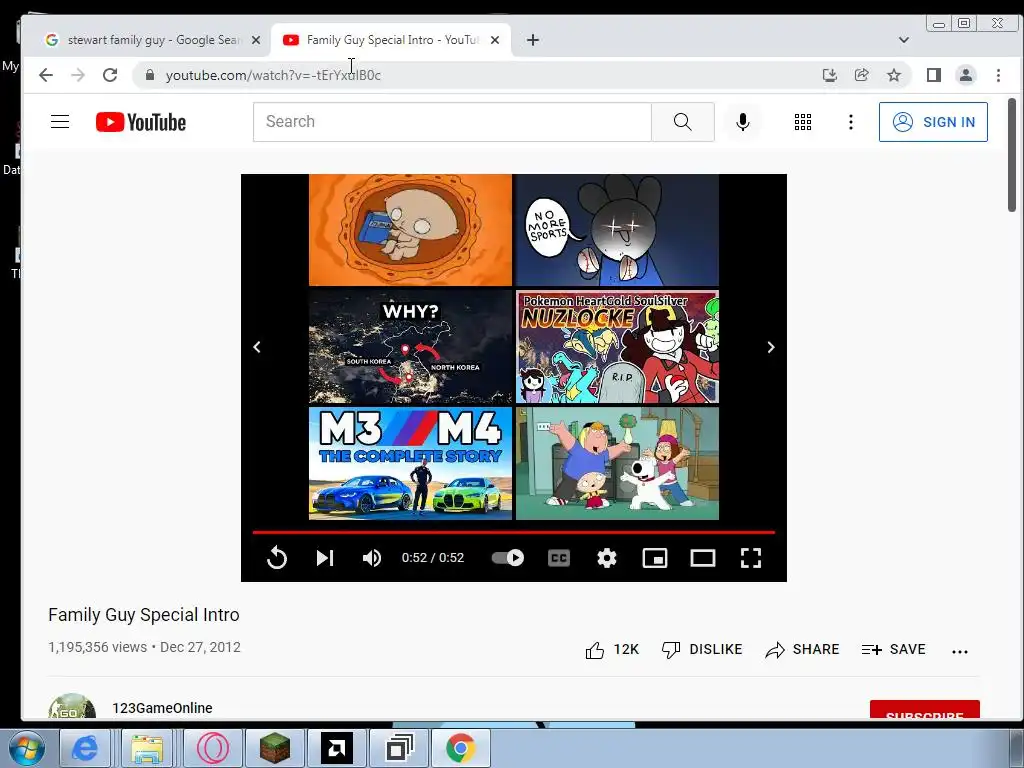This screenshot has height=768, width=1024.
Task: Open Pokemon Nuzlocke video thumbnail
Action: (x=617, y=347)
